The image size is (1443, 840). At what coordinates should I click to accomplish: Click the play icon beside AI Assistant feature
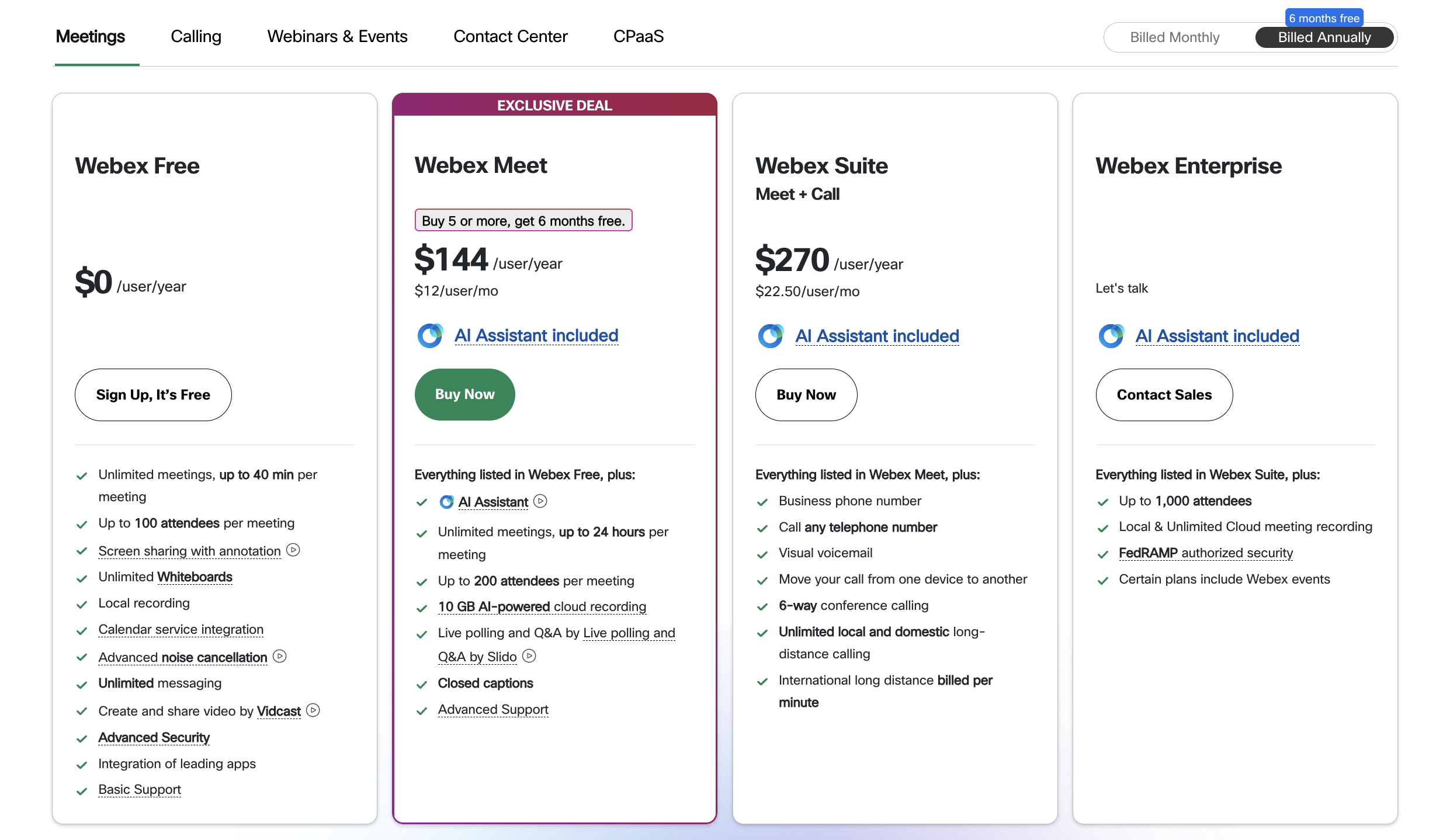coord(540,501)
